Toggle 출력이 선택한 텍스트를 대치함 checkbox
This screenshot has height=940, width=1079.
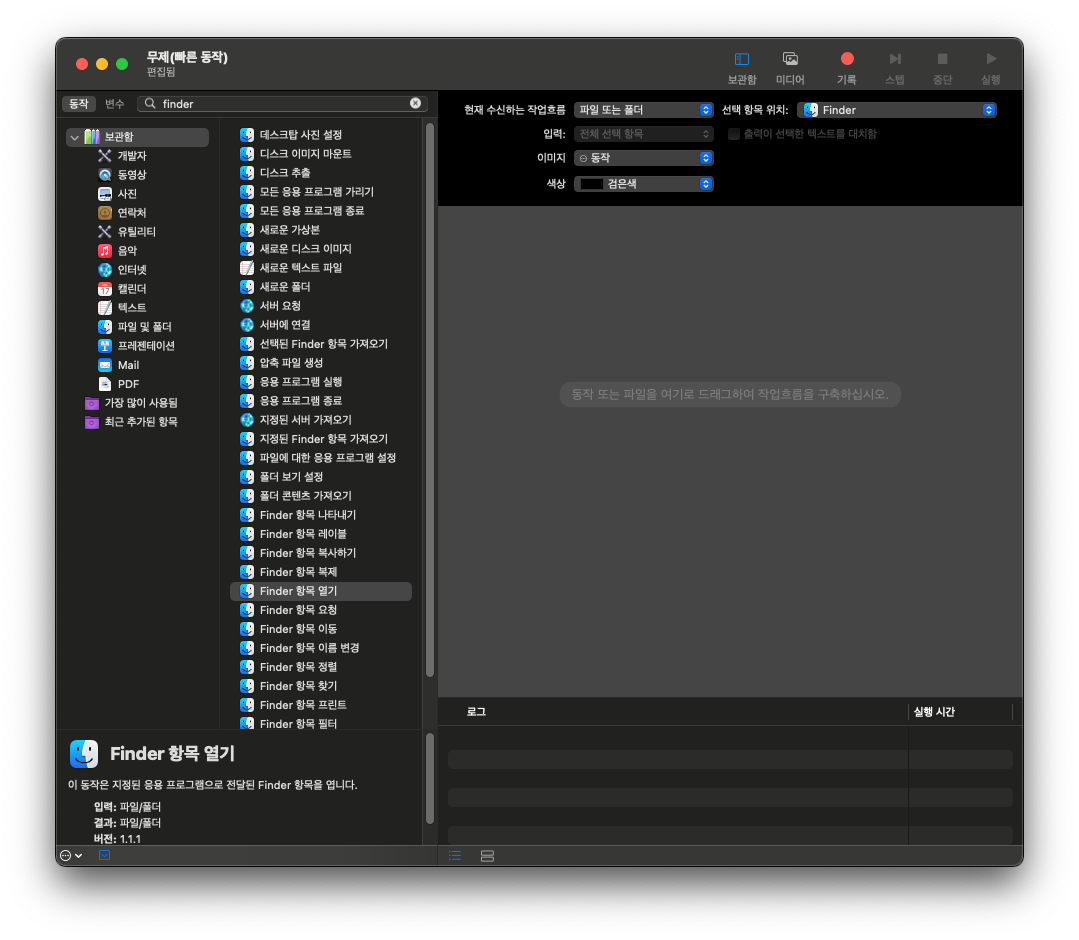click(734, 134)
